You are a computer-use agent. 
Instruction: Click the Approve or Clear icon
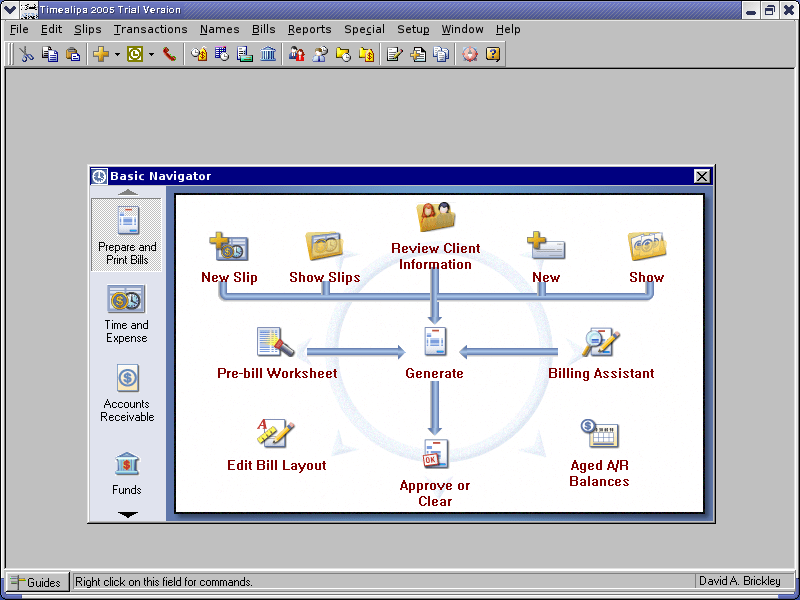(x=434, y=453)
